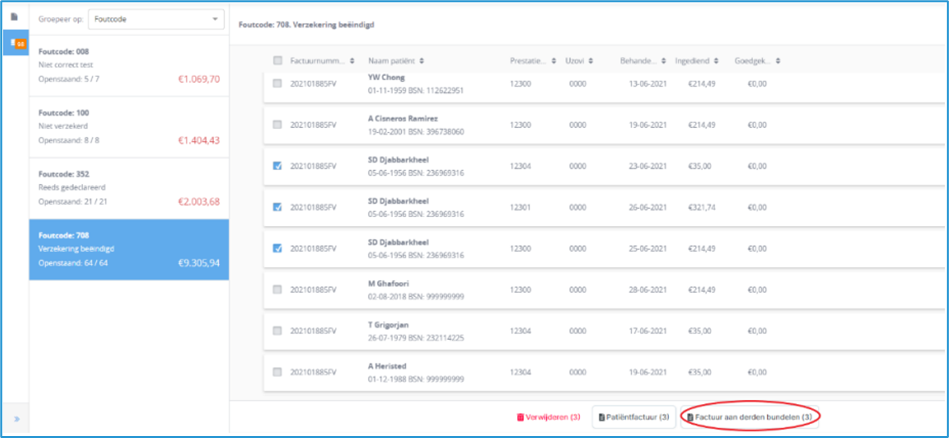Select checkbox for M Ghafoori row
This screenshot has width=949, height=438.
(277, 289)
